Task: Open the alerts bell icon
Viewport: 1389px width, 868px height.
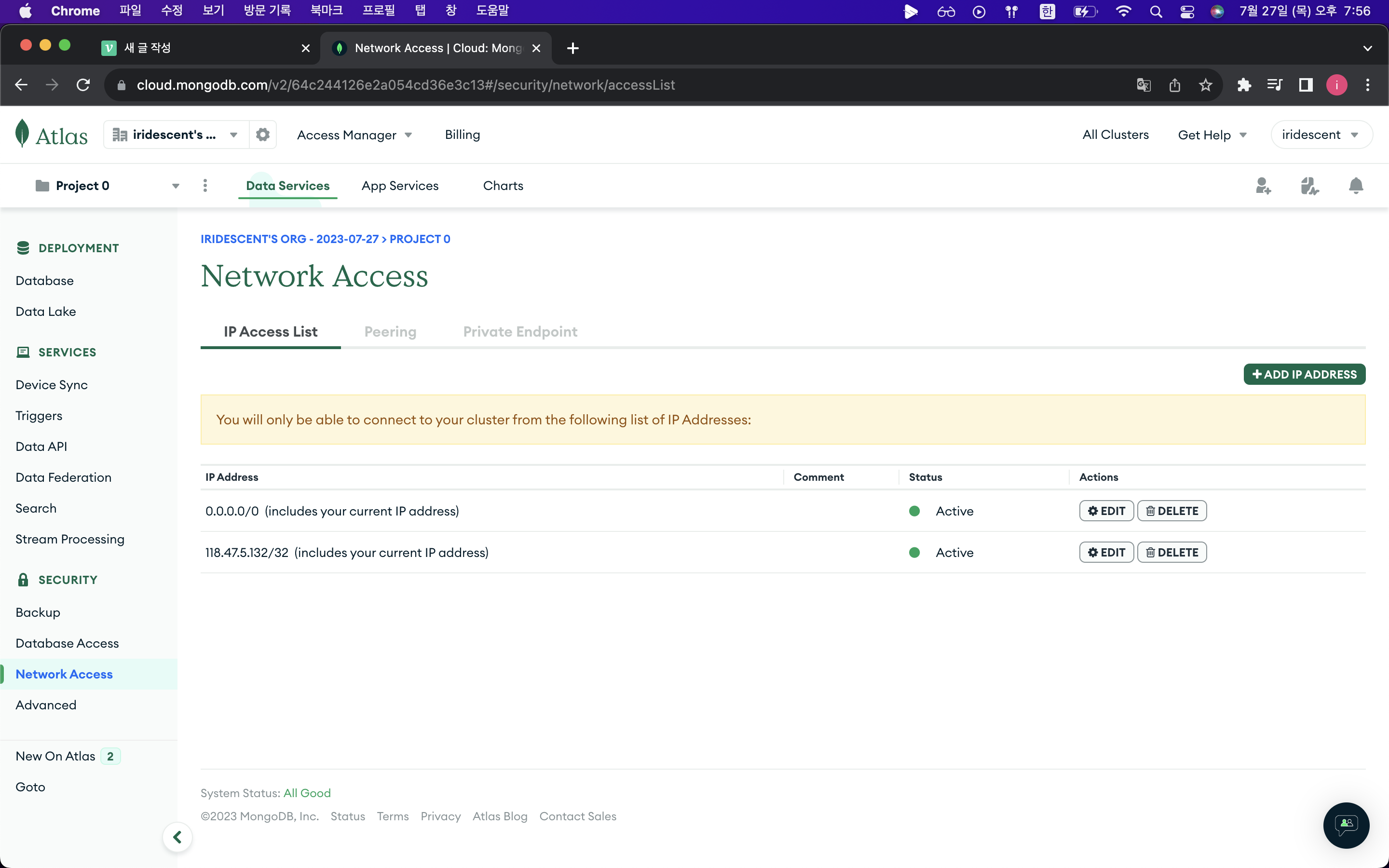Action: [x=1356, y=186]
